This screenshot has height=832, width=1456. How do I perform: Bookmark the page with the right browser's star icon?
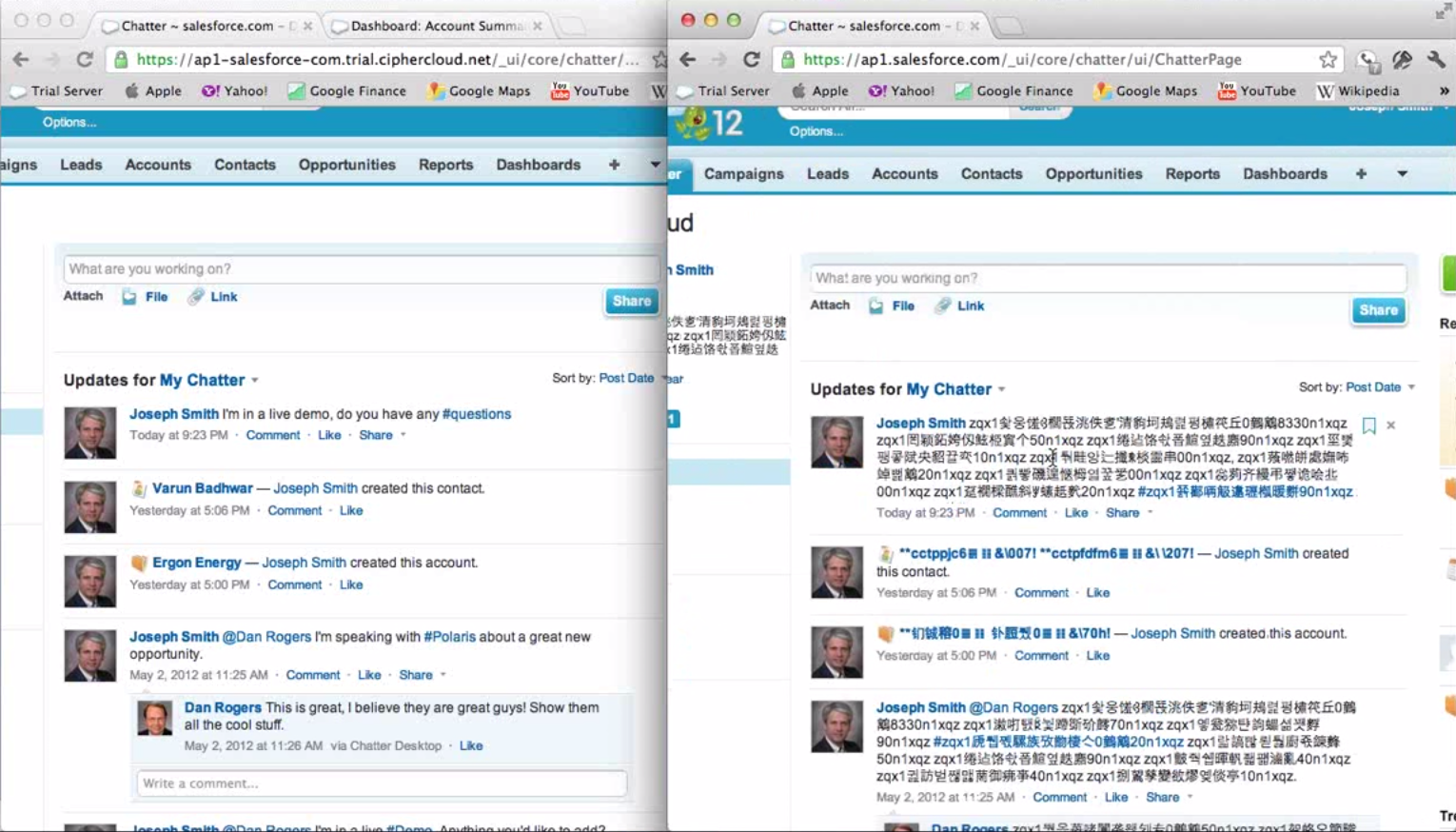(1328, 60)
